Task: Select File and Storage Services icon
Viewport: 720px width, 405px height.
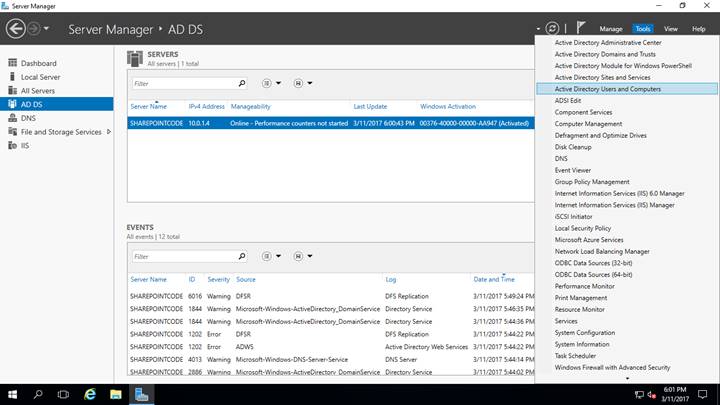Action: [x=12, y=132]
